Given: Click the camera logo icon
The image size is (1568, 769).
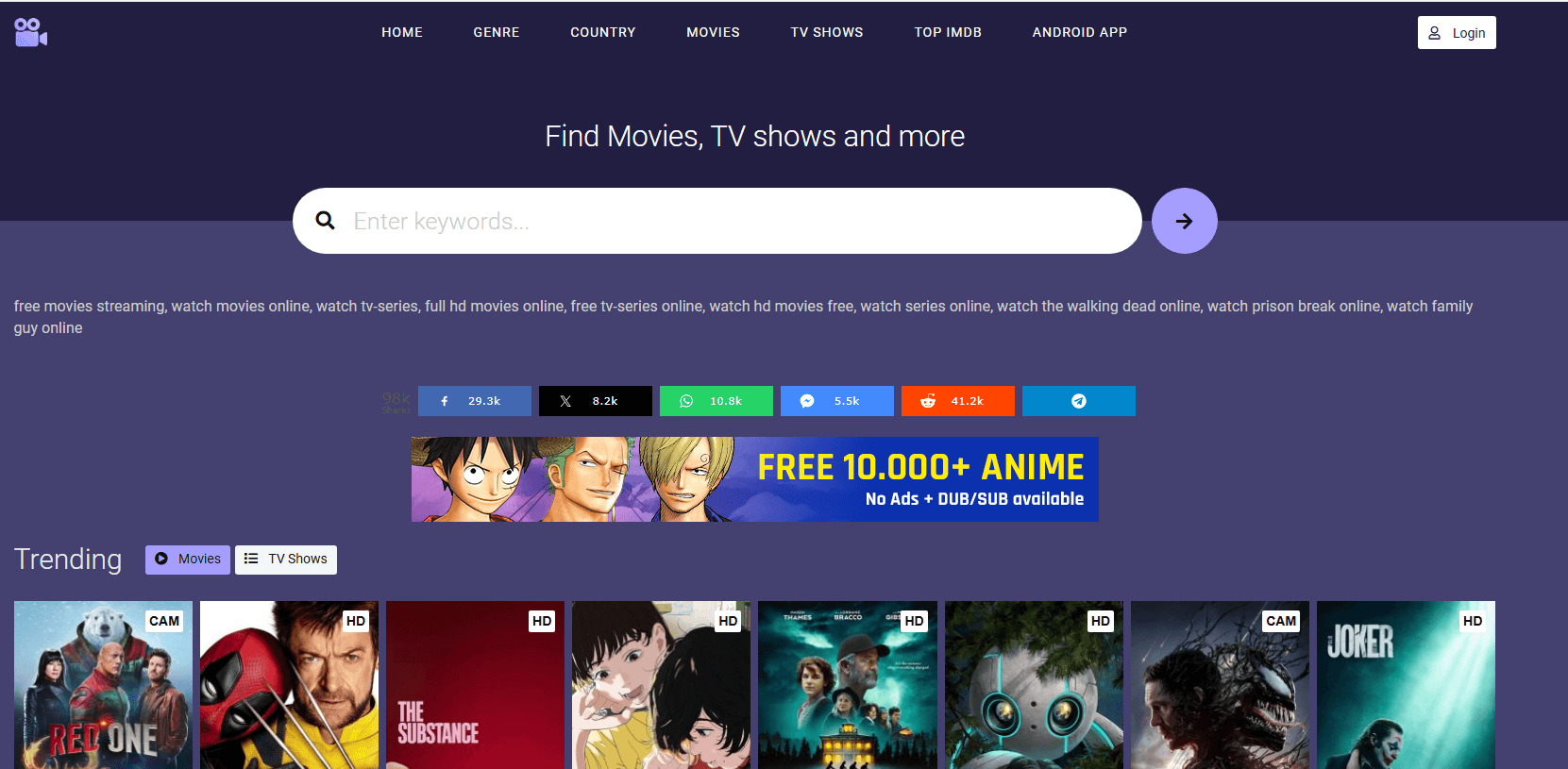Looking at the screenshot, I should (30, 32).
